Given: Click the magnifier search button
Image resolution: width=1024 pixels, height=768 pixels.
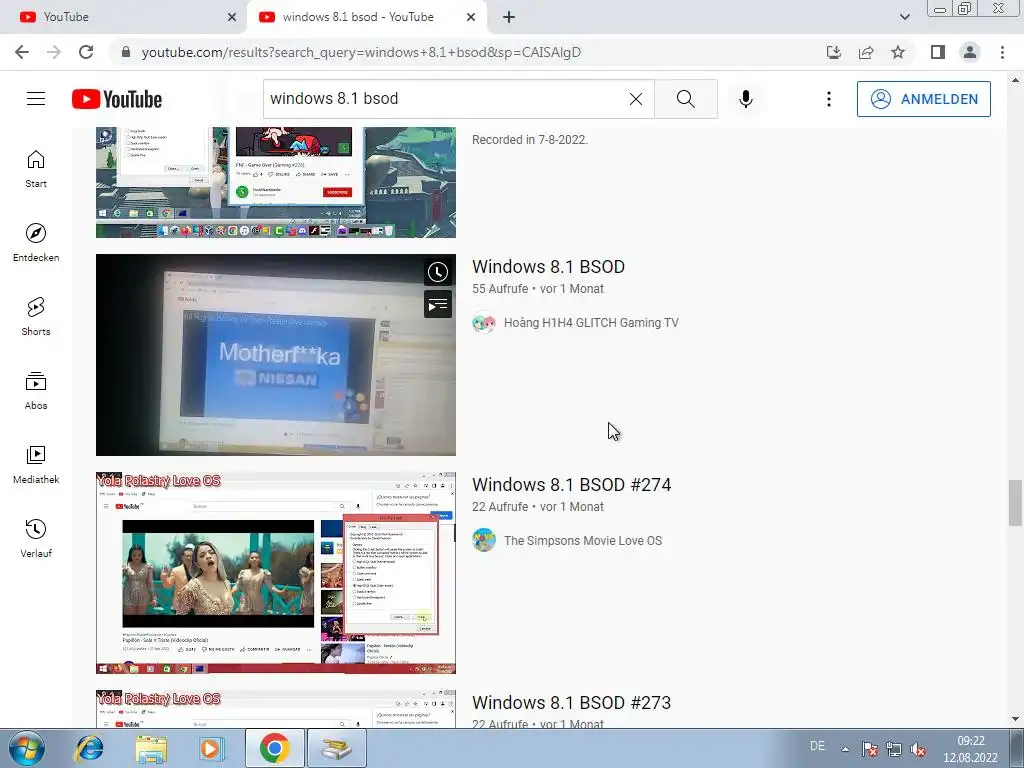Looking at the screenshot, I should (686, 99).
